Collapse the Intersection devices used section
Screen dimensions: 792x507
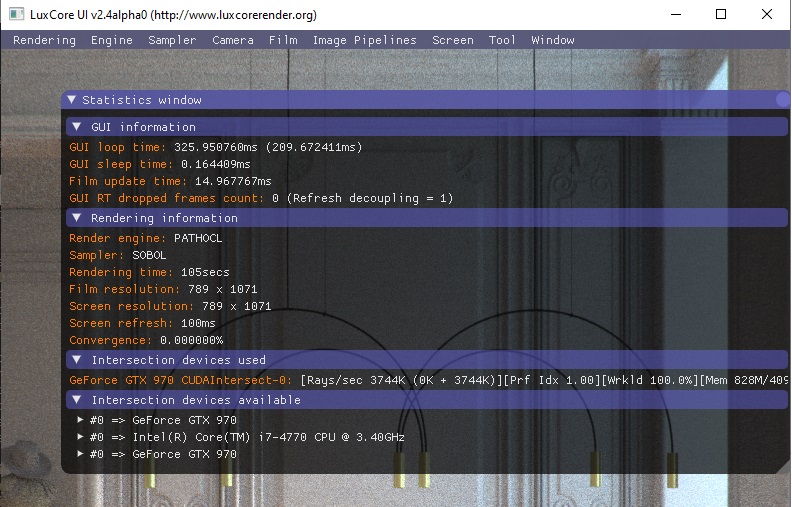pyautogui.click(x=77, y=360)
